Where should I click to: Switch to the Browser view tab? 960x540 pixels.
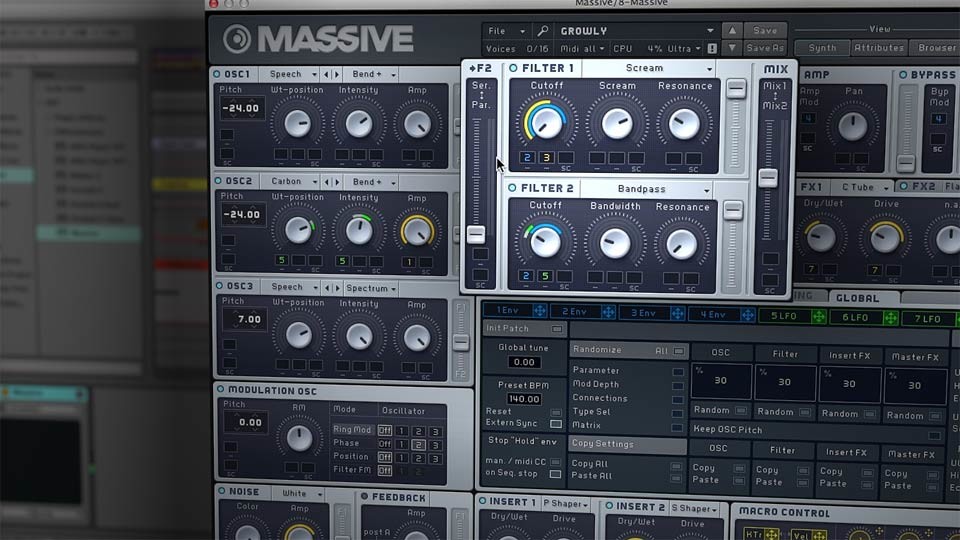pyautogui.click(x=936, y=48)
